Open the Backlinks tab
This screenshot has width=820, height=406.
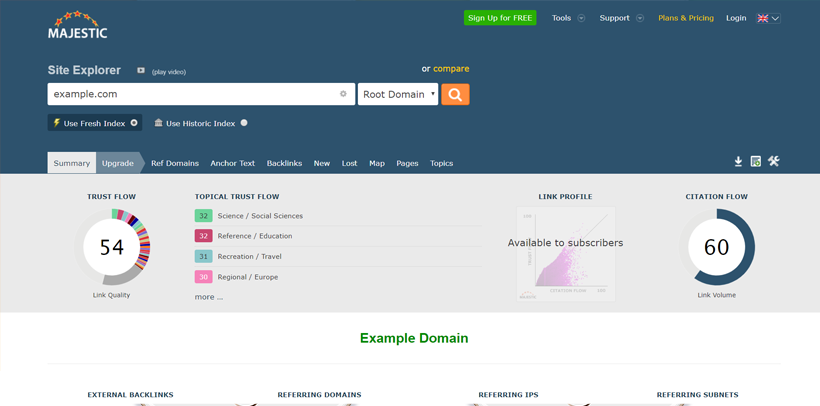tap(284, 163)
